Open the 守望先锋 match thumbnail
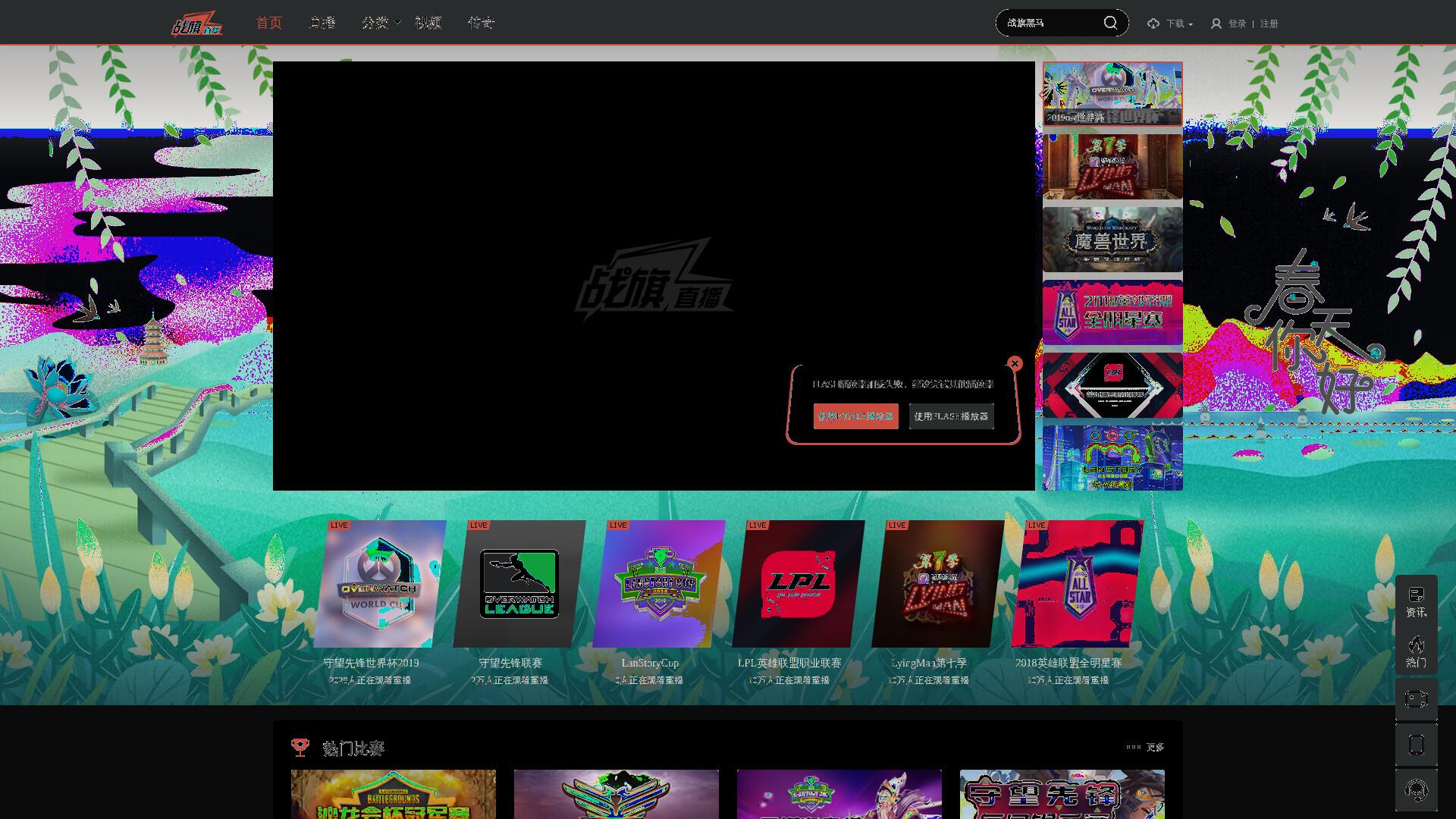This screenshot has width=1456, height=819. (x=1062, y=794)
